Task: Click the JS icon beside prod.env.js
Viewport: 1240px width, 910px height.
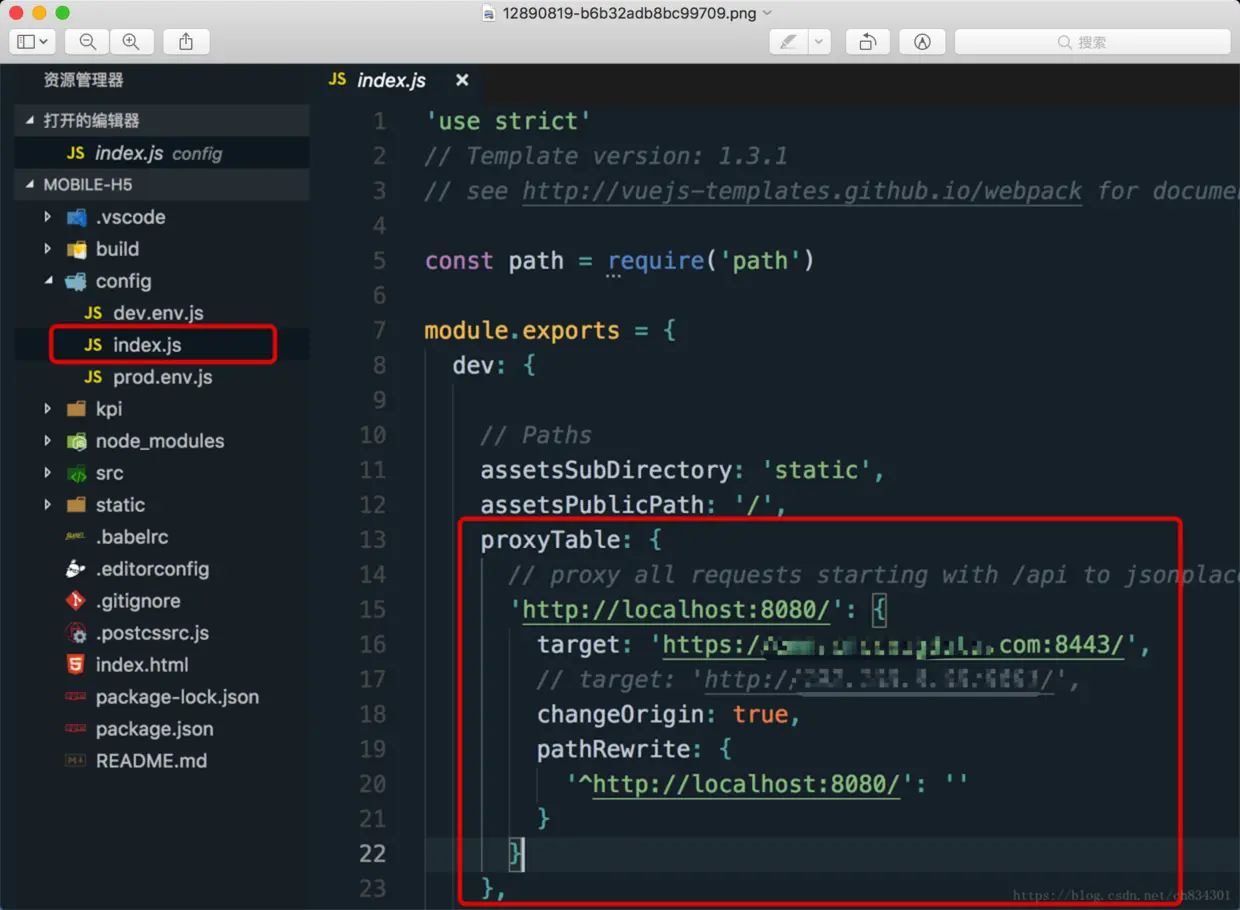Action: pos(93,377)
